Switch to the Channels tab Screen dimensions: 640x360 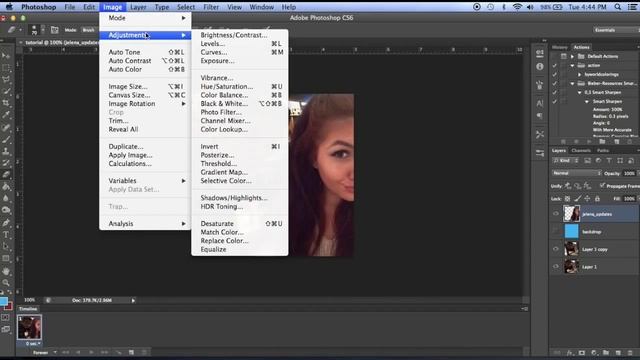click(x=581, y=151)
